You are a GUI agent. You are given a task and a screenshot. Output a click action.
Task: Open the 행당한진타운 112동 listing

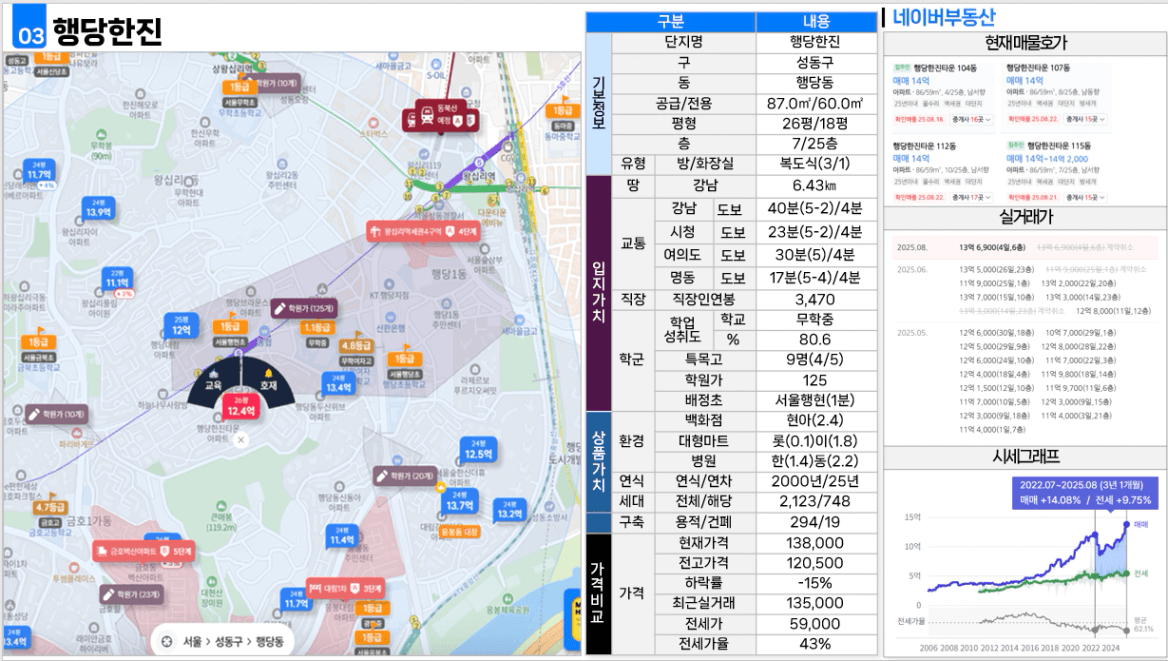pyautogui.click(x=924, y=146)
